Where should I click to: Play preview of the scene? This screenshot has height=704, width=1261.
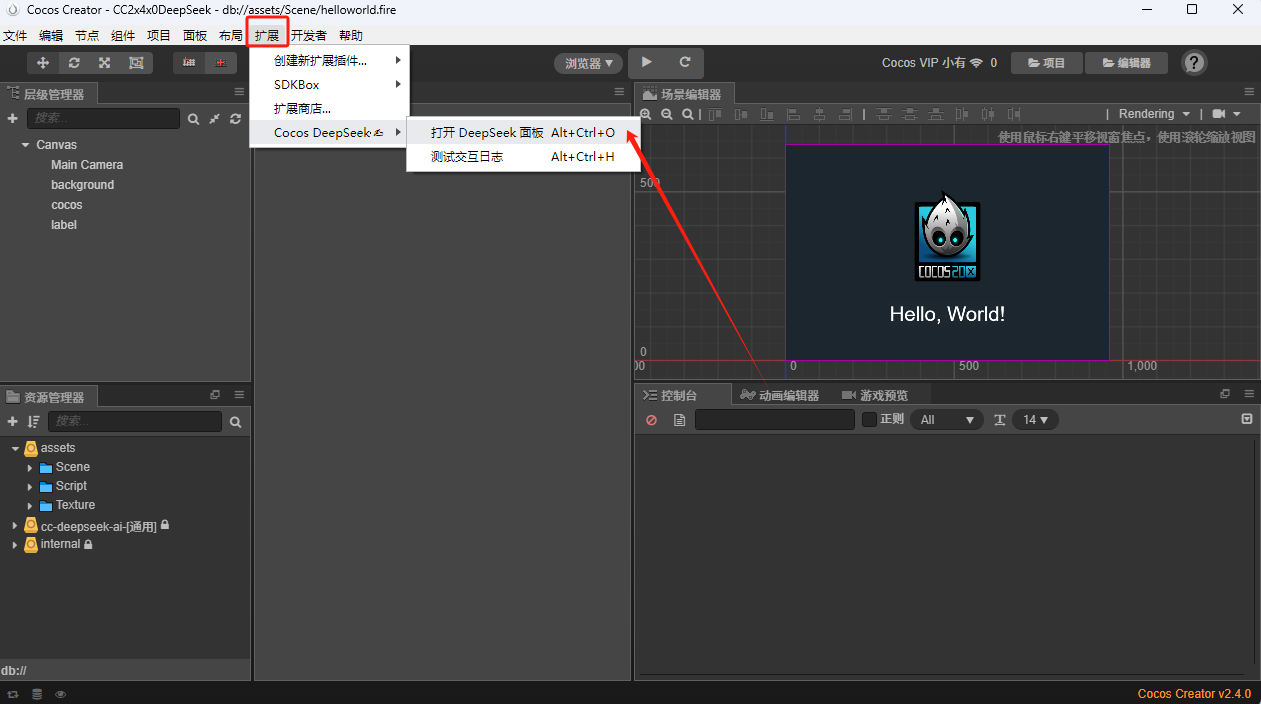click(647, 62)
